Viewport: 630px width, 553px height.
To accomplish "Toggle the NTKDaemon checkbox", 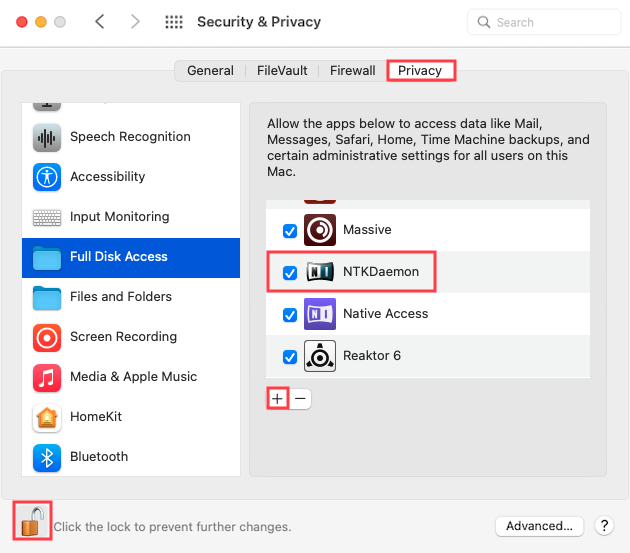I will tap(290, 272).
